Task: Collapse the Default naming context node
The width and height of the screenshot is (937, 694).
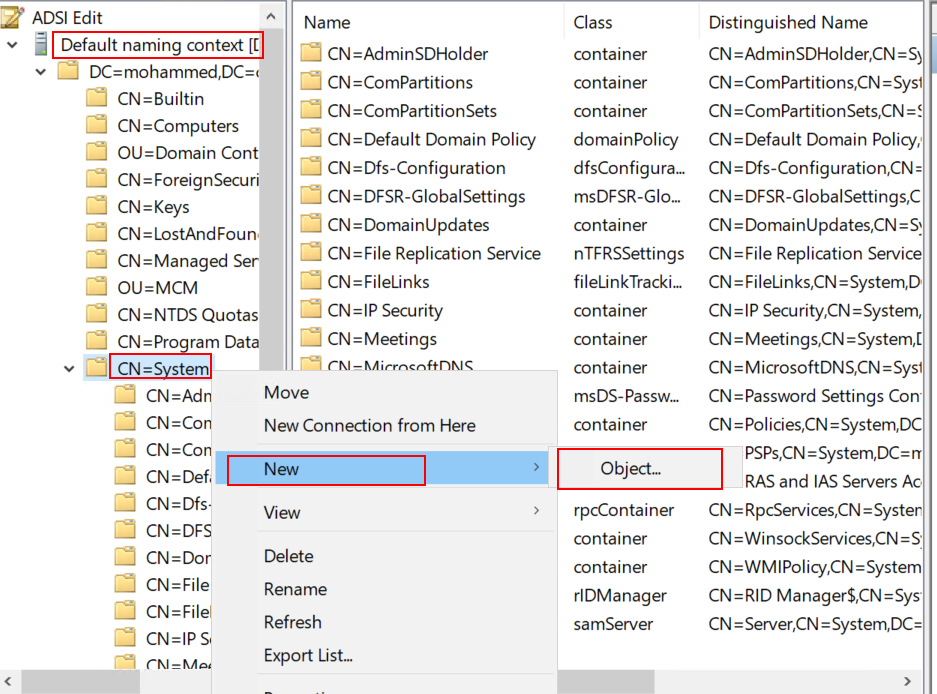Action: click(x=13, y=45)
